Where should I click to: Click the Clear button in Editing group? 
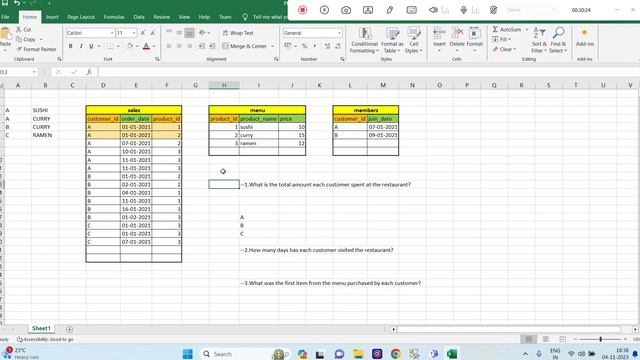click(x=504, y=49)
